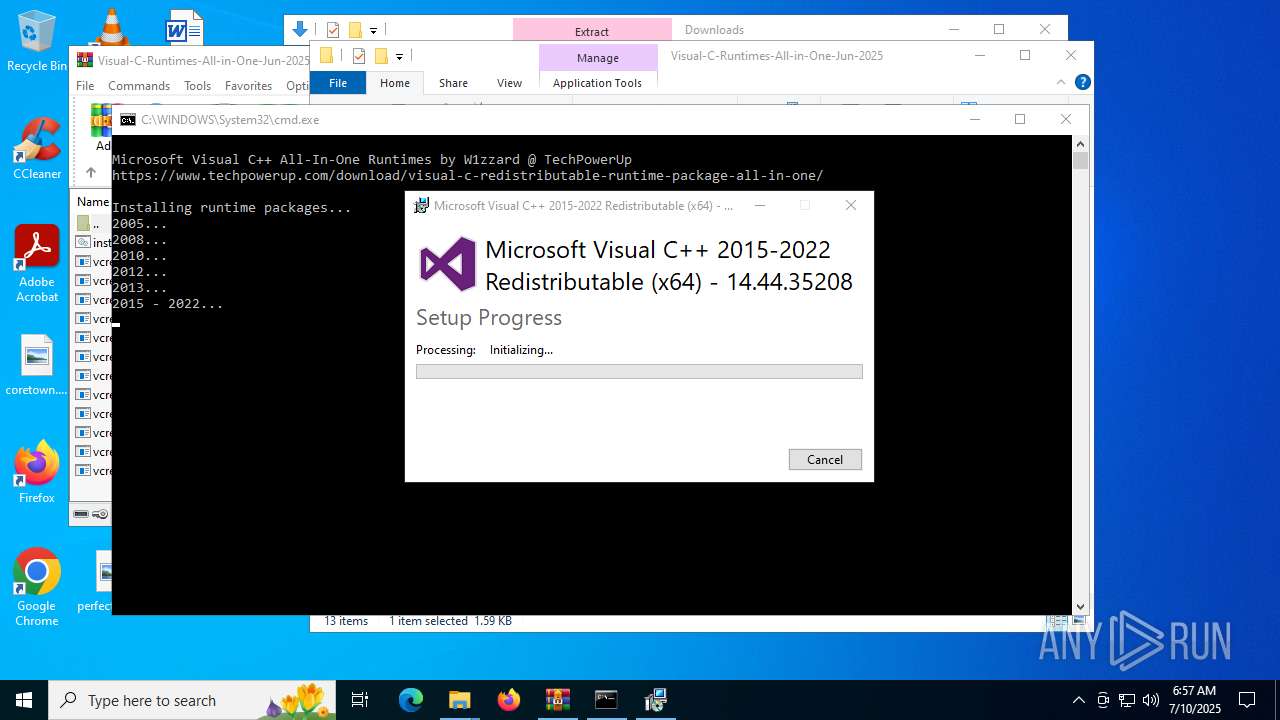
Task: Show hidden system tray icons
Action: (x=1078, y=700)
